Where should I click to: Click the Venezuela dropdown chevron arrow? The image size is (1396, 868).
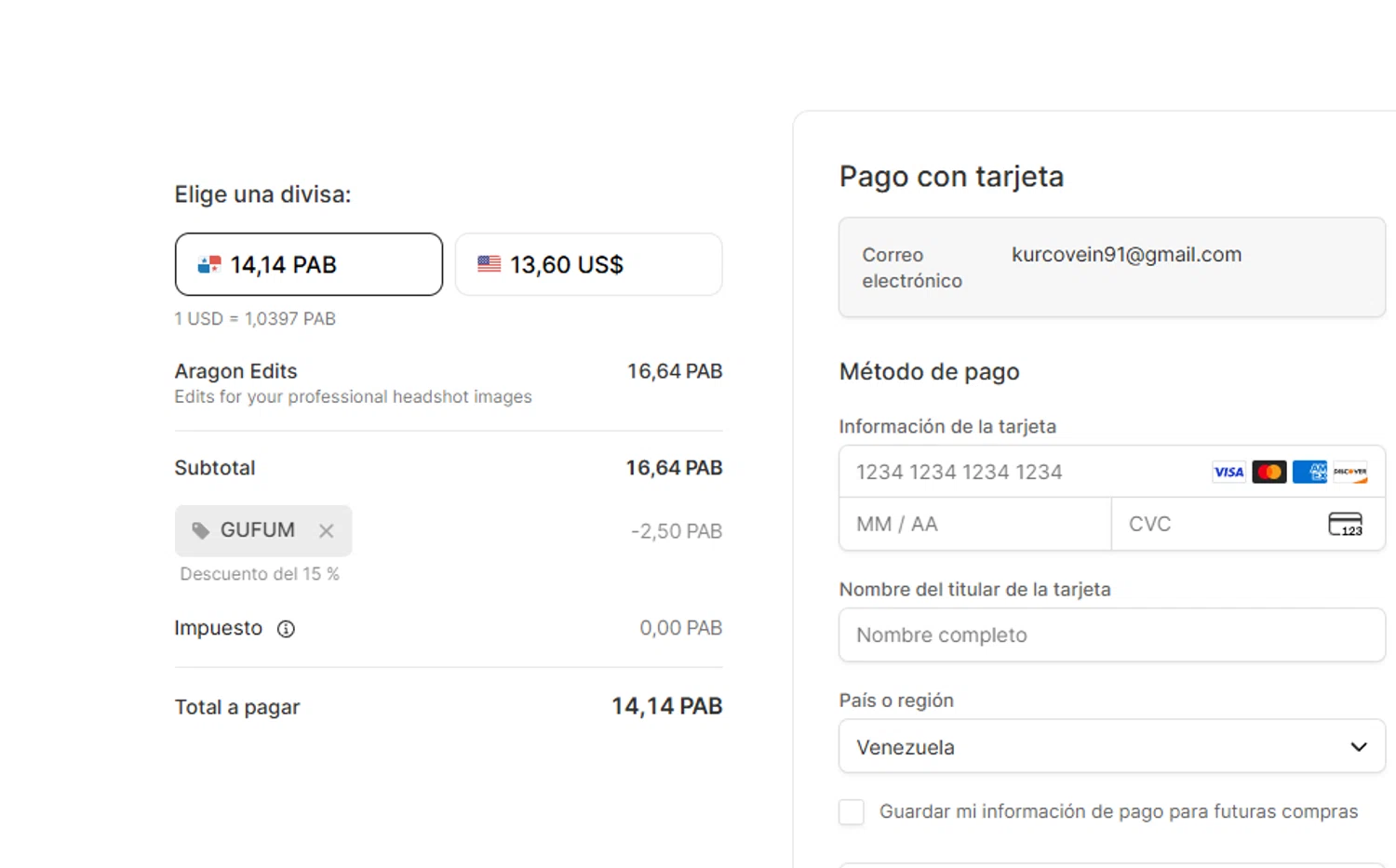[1359, 747]
